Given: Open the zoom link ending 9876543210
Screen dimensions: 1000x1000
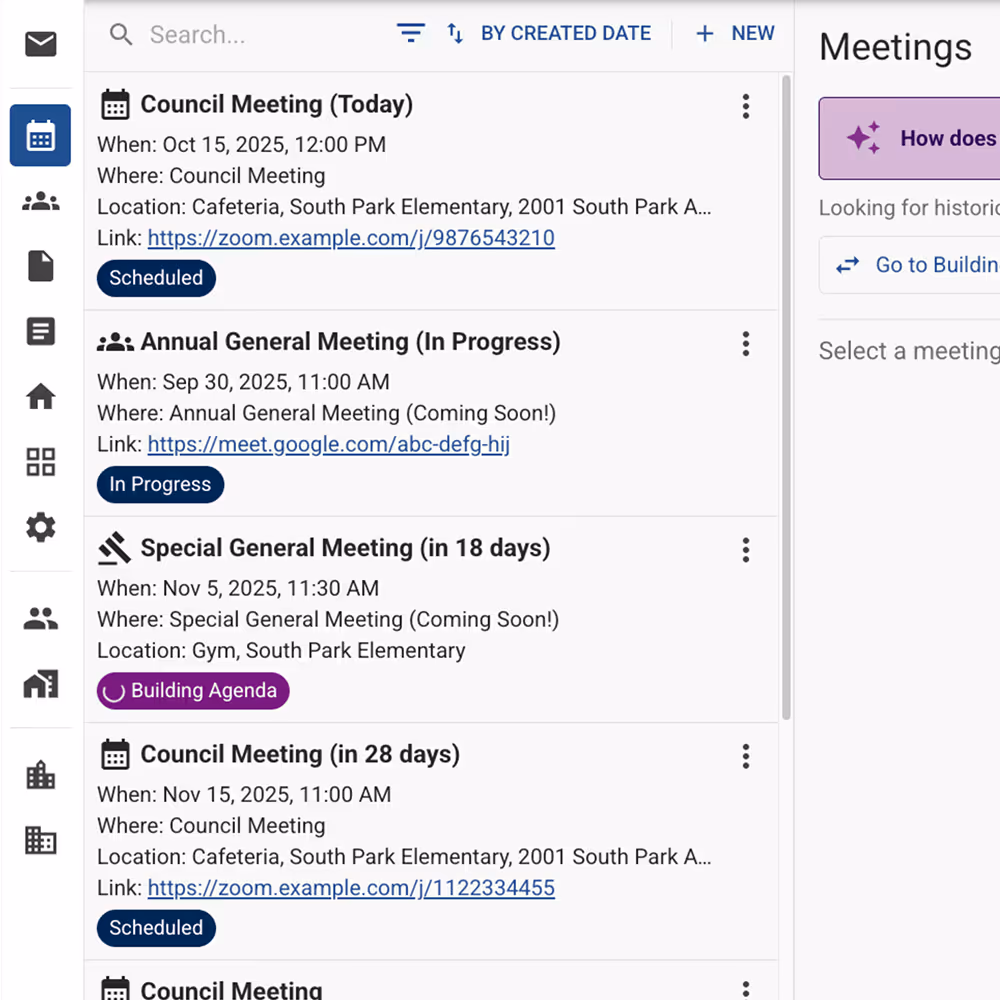Looking at the screenshot, I should (351, 238).
